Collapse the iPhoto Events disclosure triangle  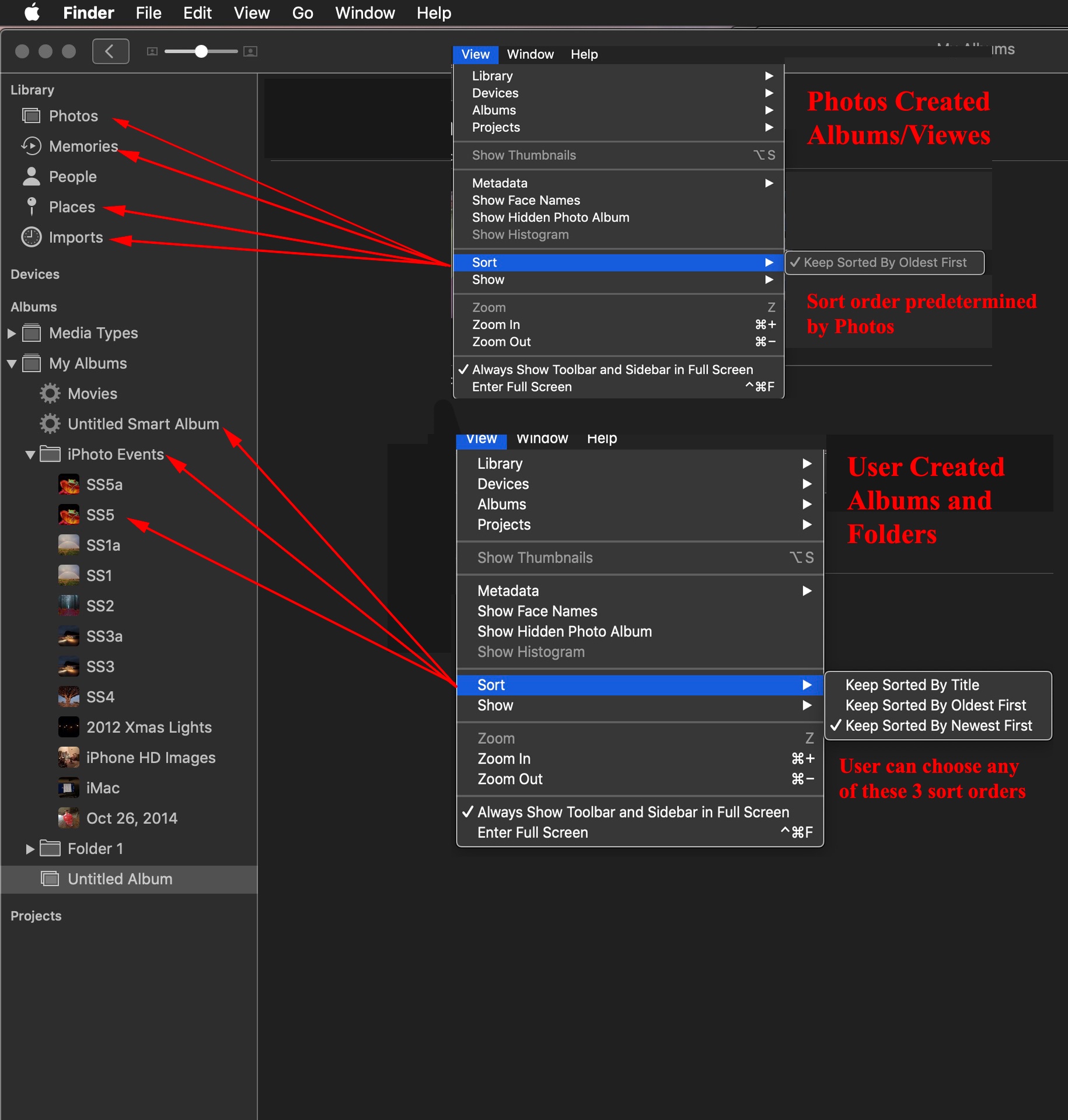click(30, 455)
